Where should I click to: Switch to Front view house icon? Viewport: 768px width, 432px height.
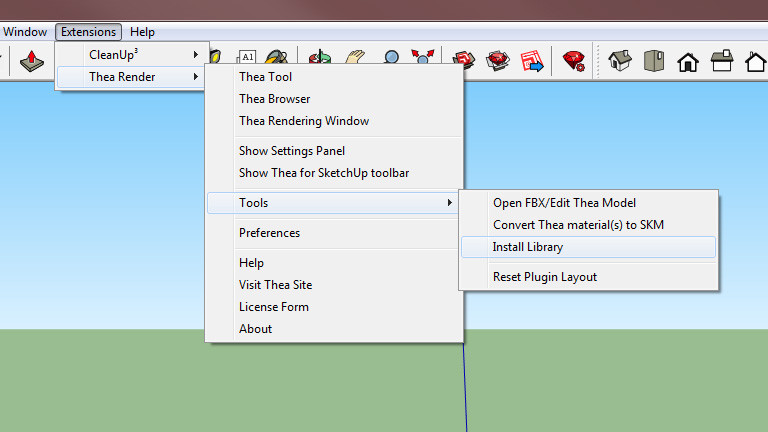point(688,62)
